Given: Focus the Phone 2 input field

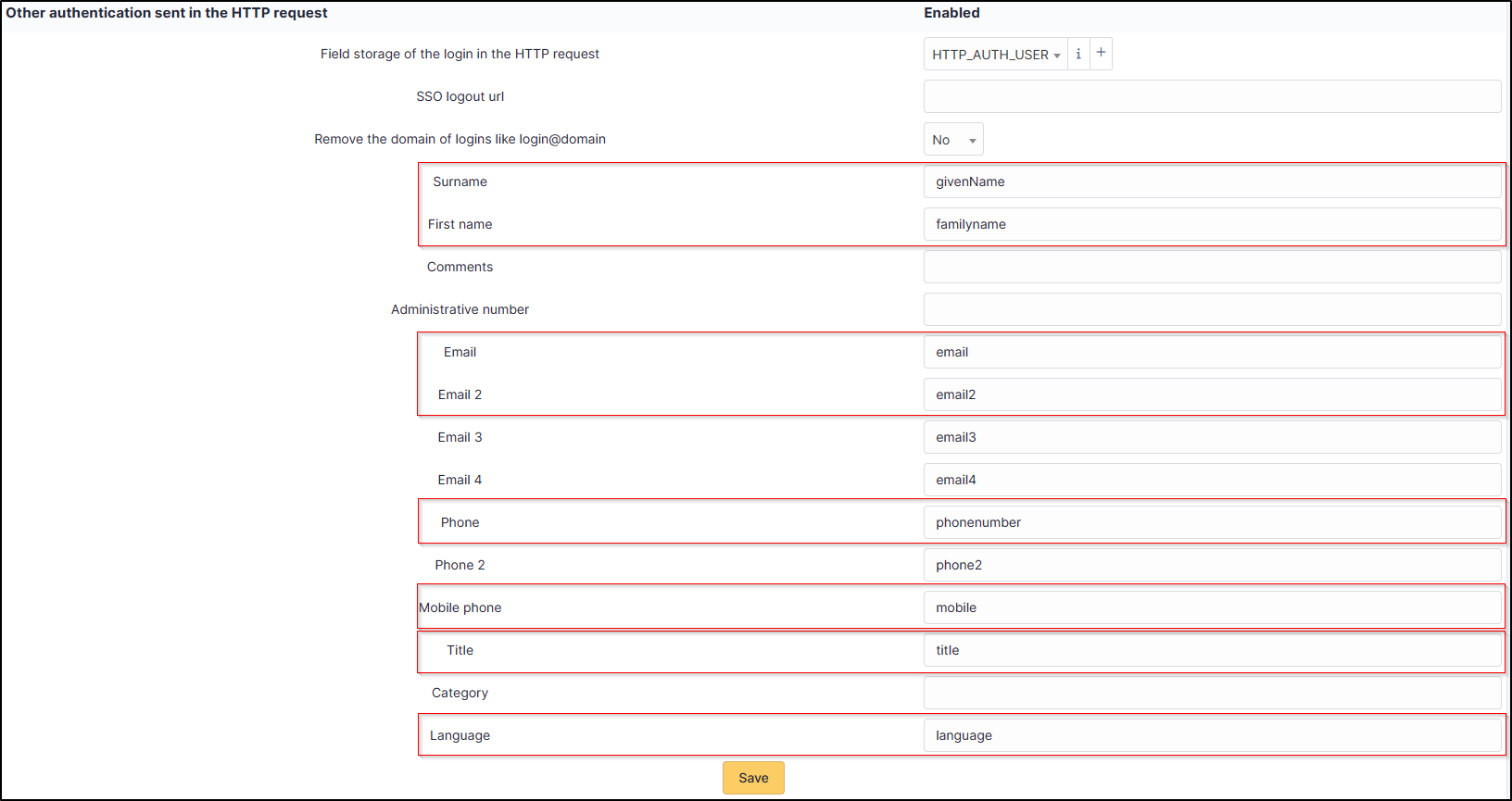Looking at the screenshot, I should point(1212,565).
